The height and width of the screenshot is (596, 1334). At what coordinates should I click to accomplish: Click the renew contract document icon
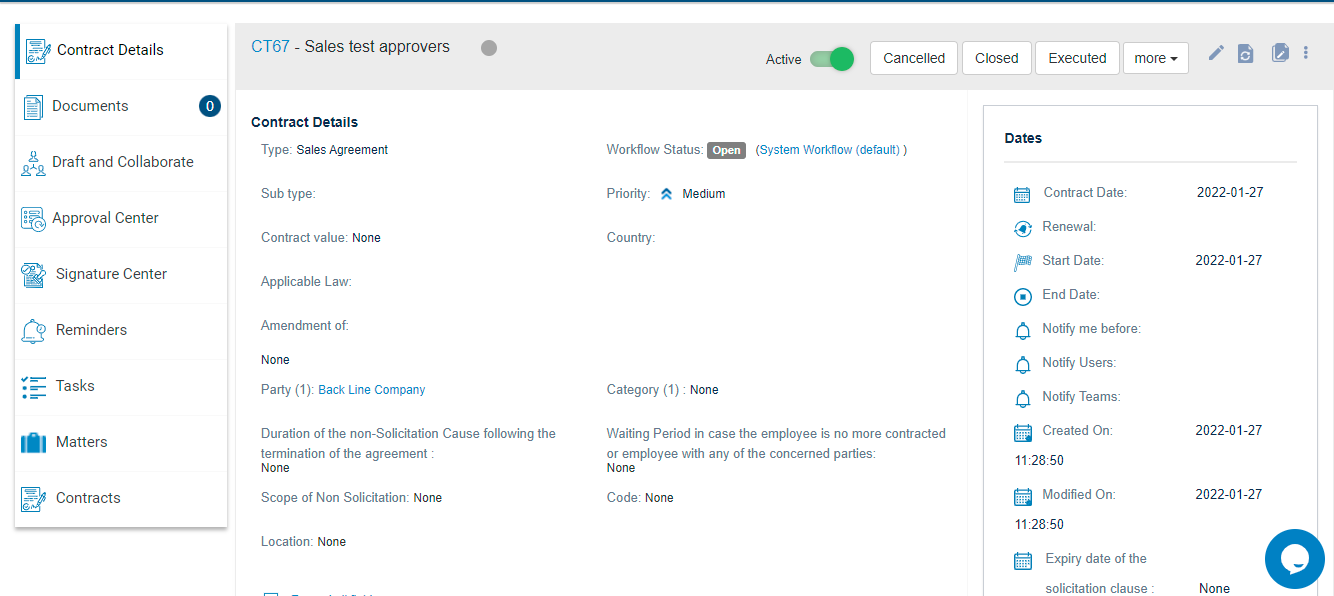1245,54
